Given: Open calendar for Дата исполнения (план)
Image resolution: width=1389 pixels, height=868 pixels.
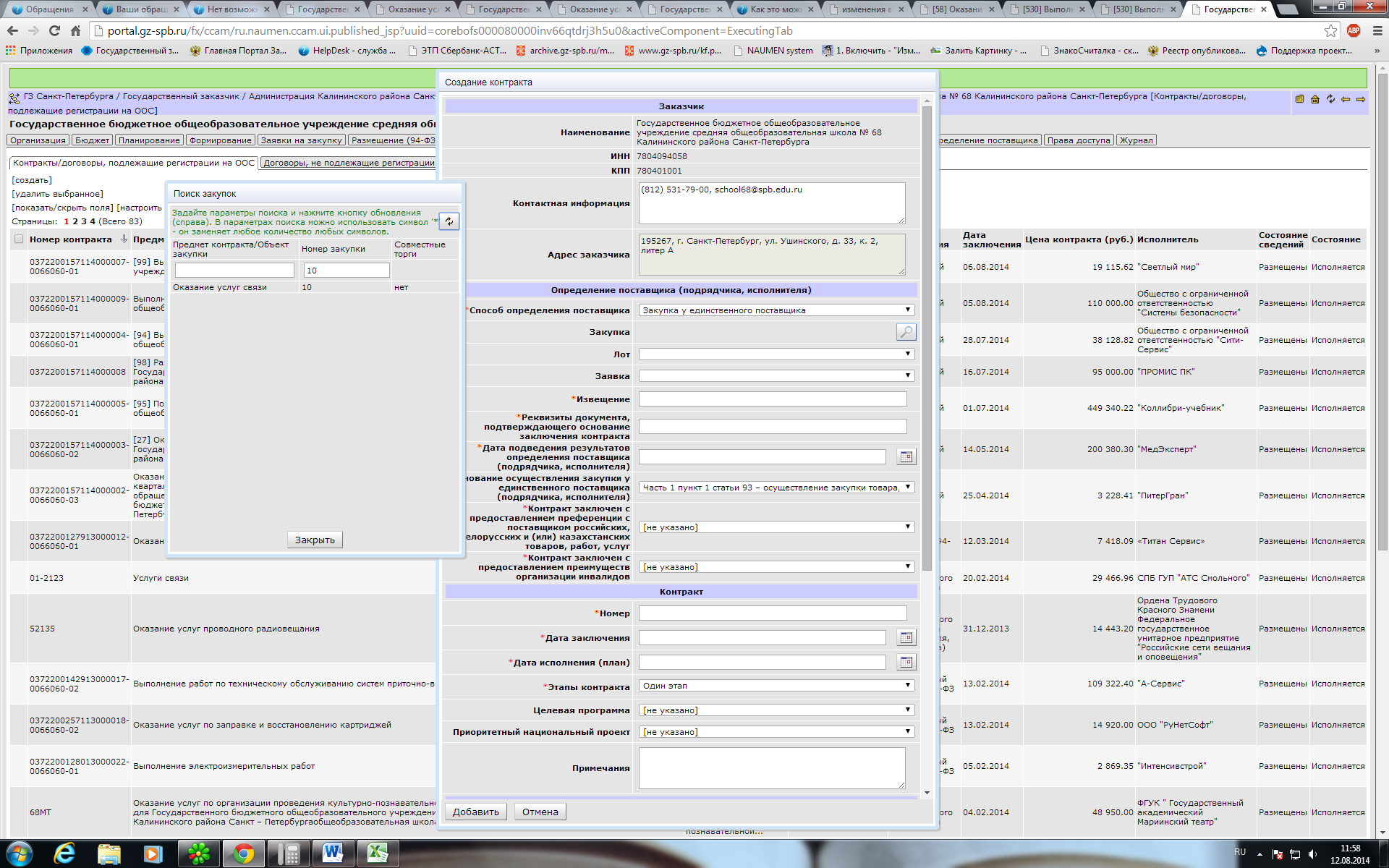Looking at the screenshot, I should pos(906,662).
